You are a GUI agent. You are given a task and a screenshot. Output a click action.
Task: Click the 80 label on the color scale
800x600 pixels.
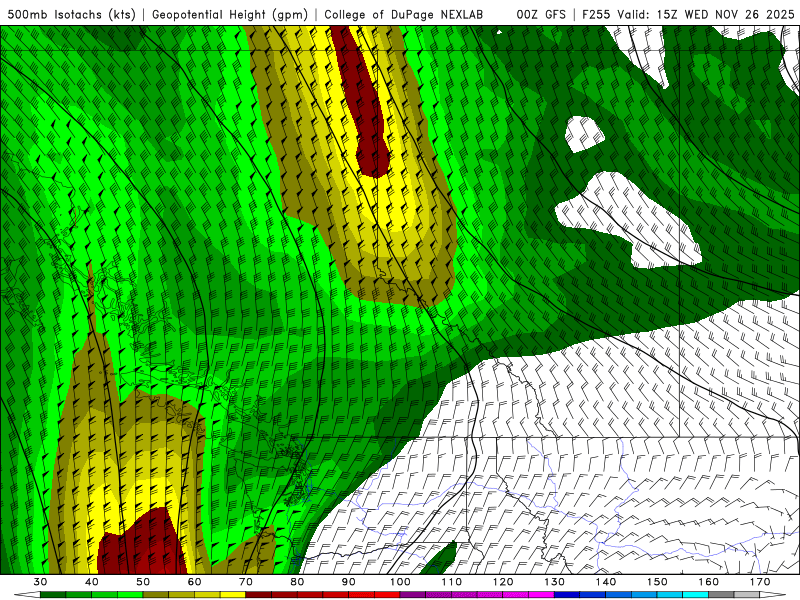(297, 582)
